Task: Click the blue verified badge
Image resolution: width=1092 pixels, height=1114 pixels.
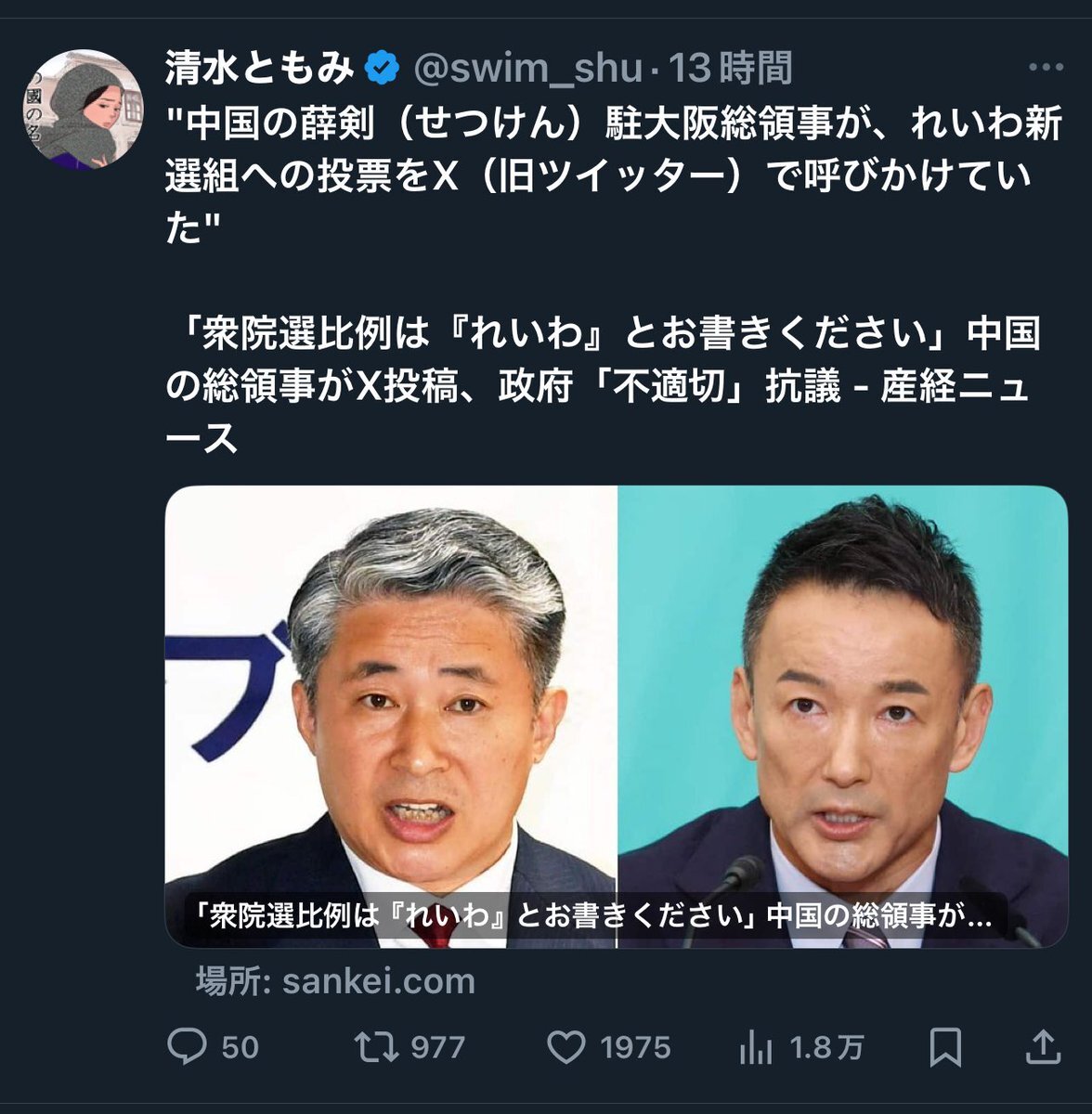Action: [381, 68]
